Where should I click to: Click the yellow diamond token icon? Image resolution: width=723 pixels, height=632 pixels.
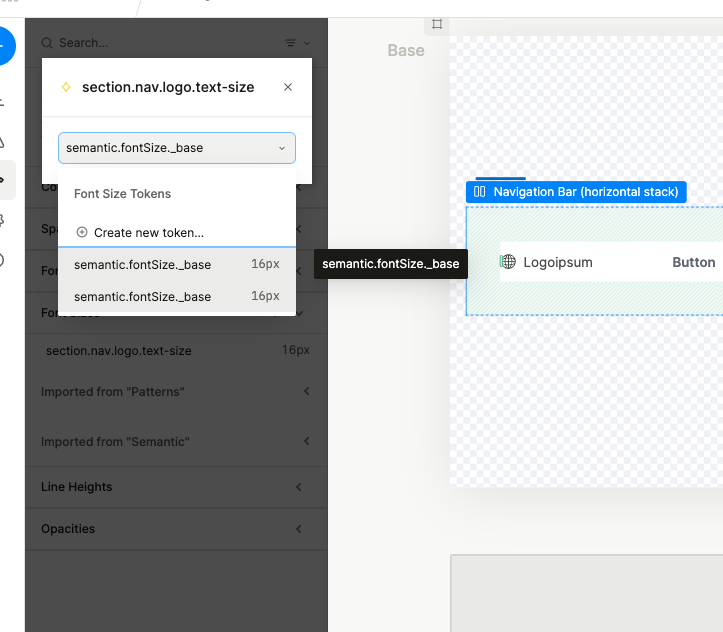tap(66, 87)
